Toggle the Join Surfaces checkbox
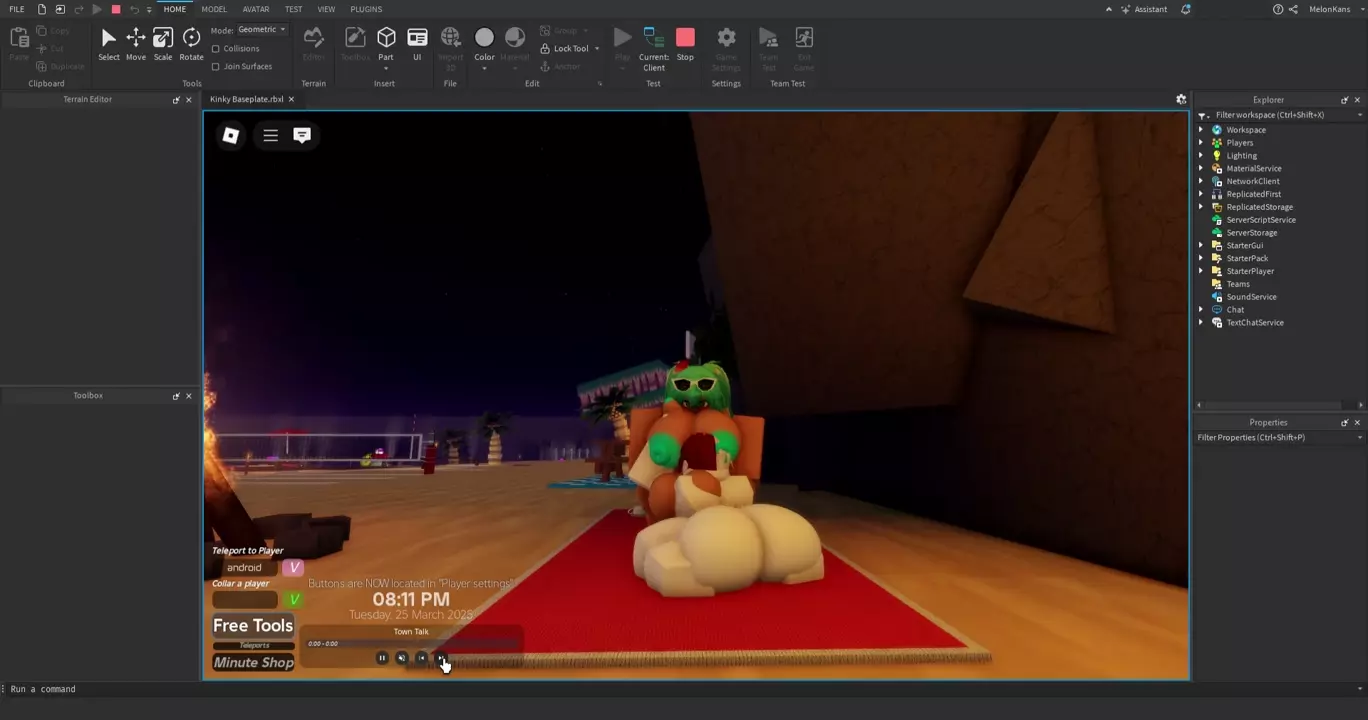The width and height of the screenshot is (1368, 720). tap(216, 67)
